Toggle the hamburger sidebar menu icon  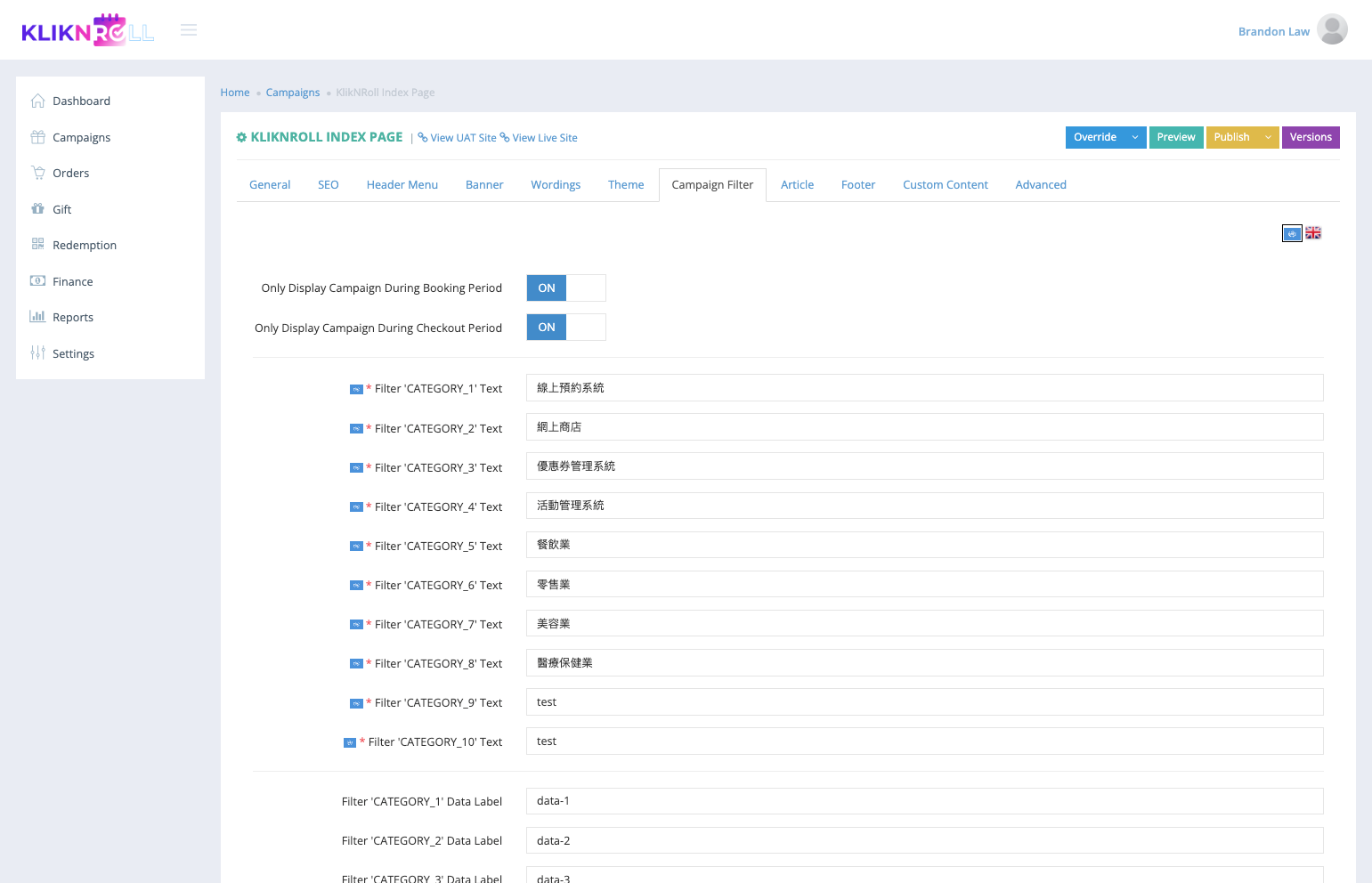click(x=189, y=30)
